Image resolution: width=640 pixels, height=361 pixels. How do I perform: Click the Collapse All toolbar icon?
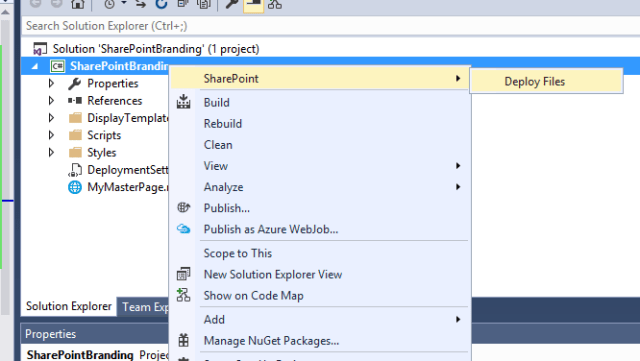(182, 4)
